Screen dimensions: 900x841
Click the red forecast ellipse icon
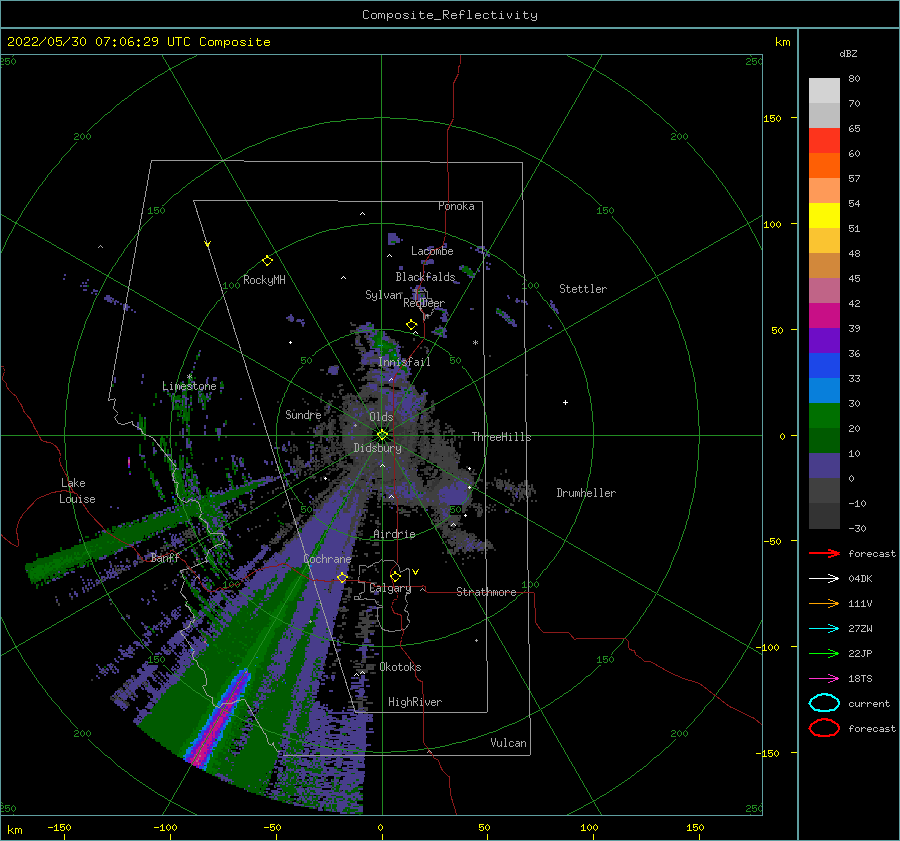coord(824,728)
